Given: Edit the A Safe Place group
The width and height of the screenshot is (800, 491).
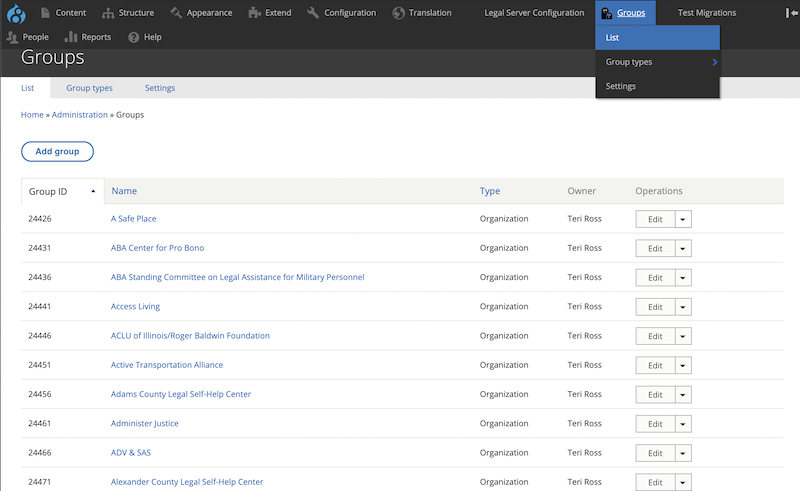Looking at the screenshot, I should click(655, 219).
